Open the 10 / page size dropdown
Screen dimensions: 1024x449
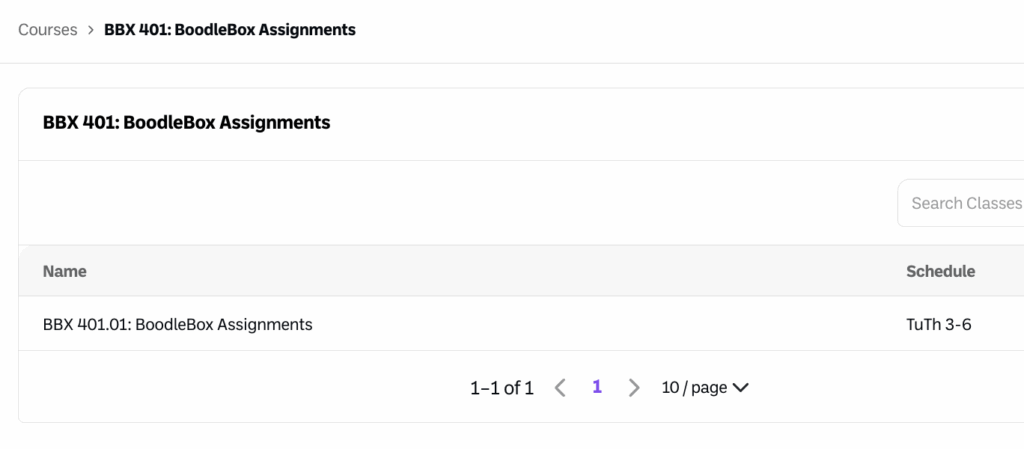tap(705, 388)
